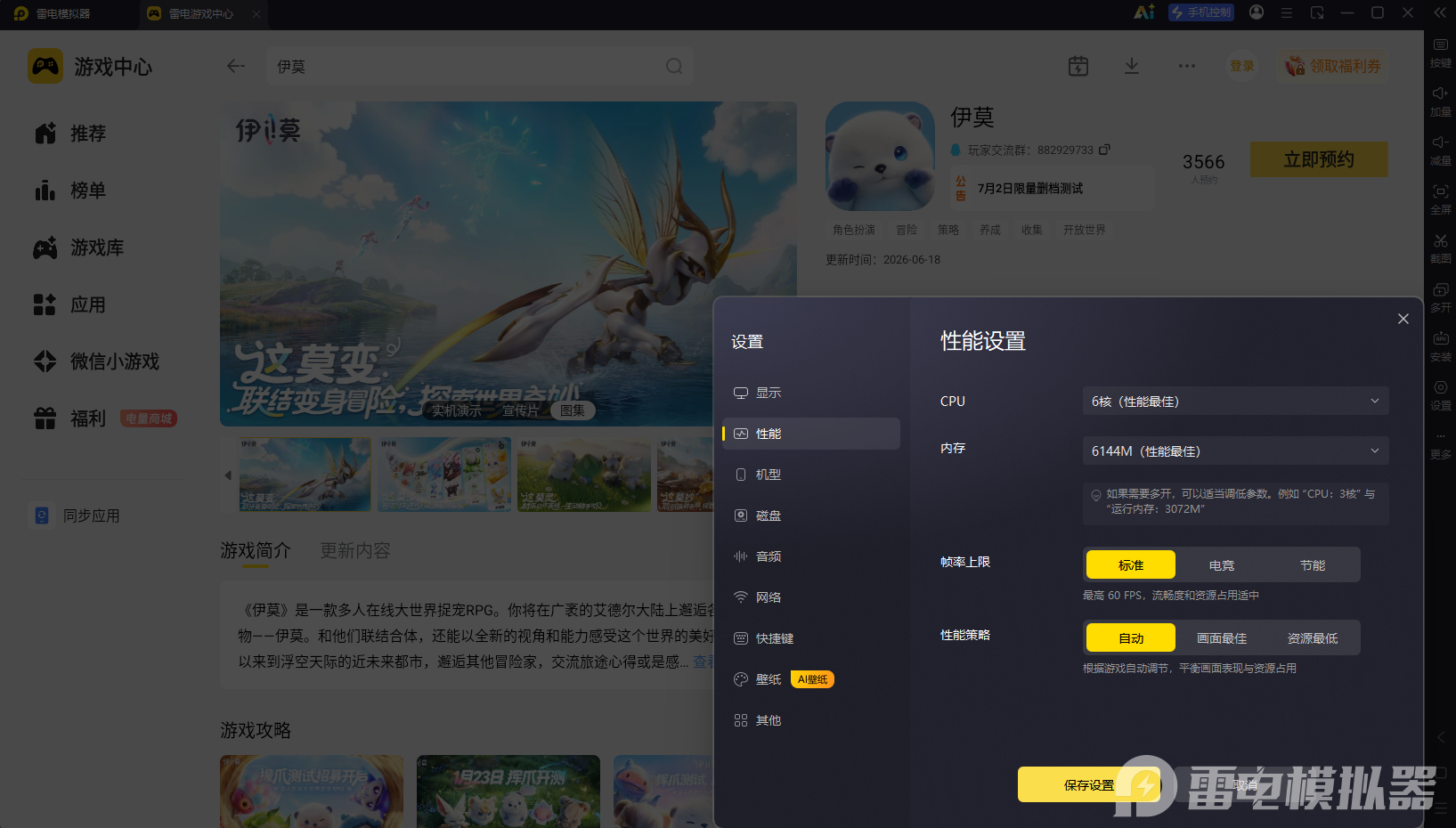Open 音频 audio settings
The image size is (1456, 828).
pyautogui.click(x=811, y=556)
